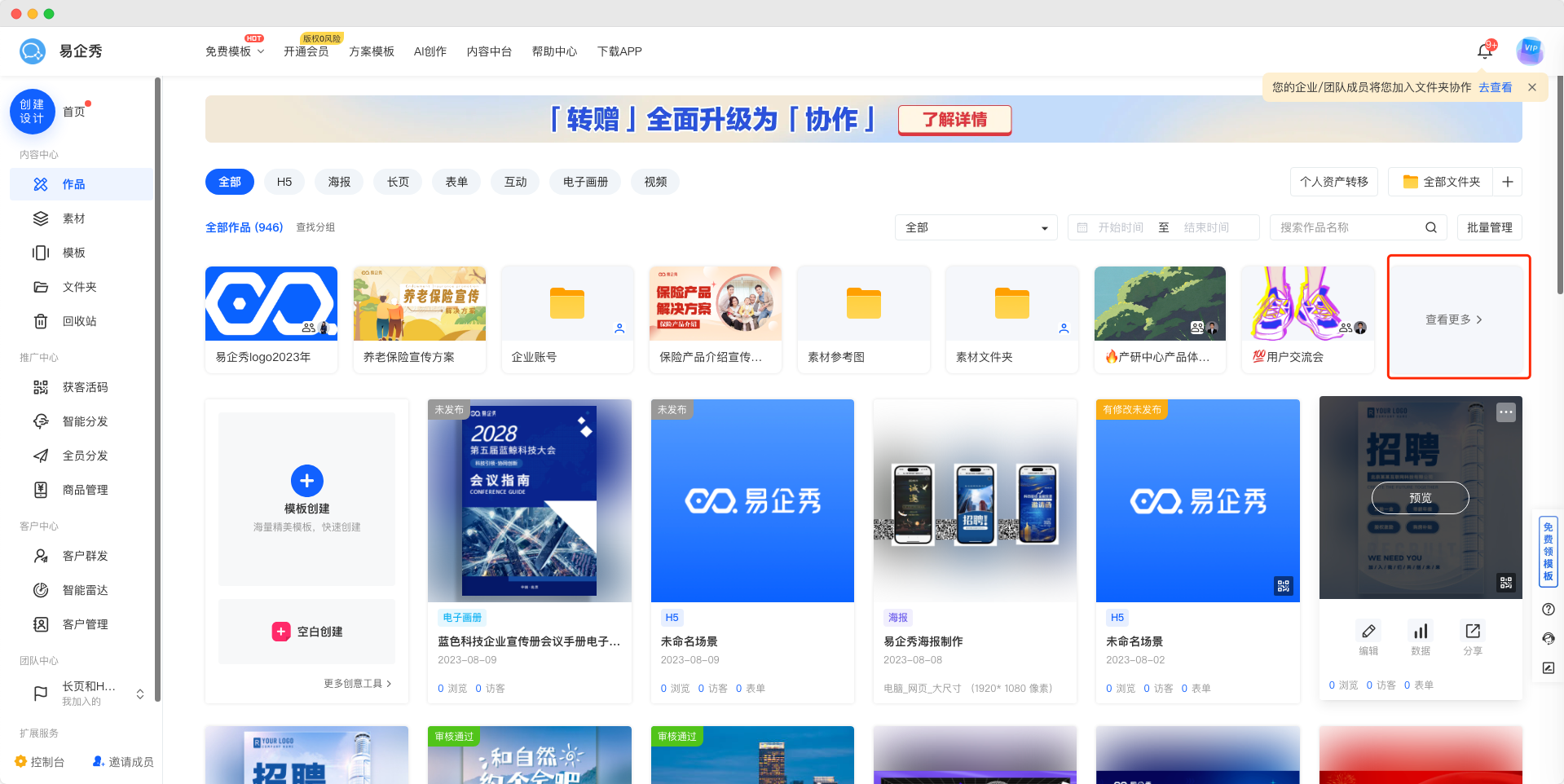Expand the 长页和H... team switcher
The image size is (1564, 784).
[x=140, y=694]
